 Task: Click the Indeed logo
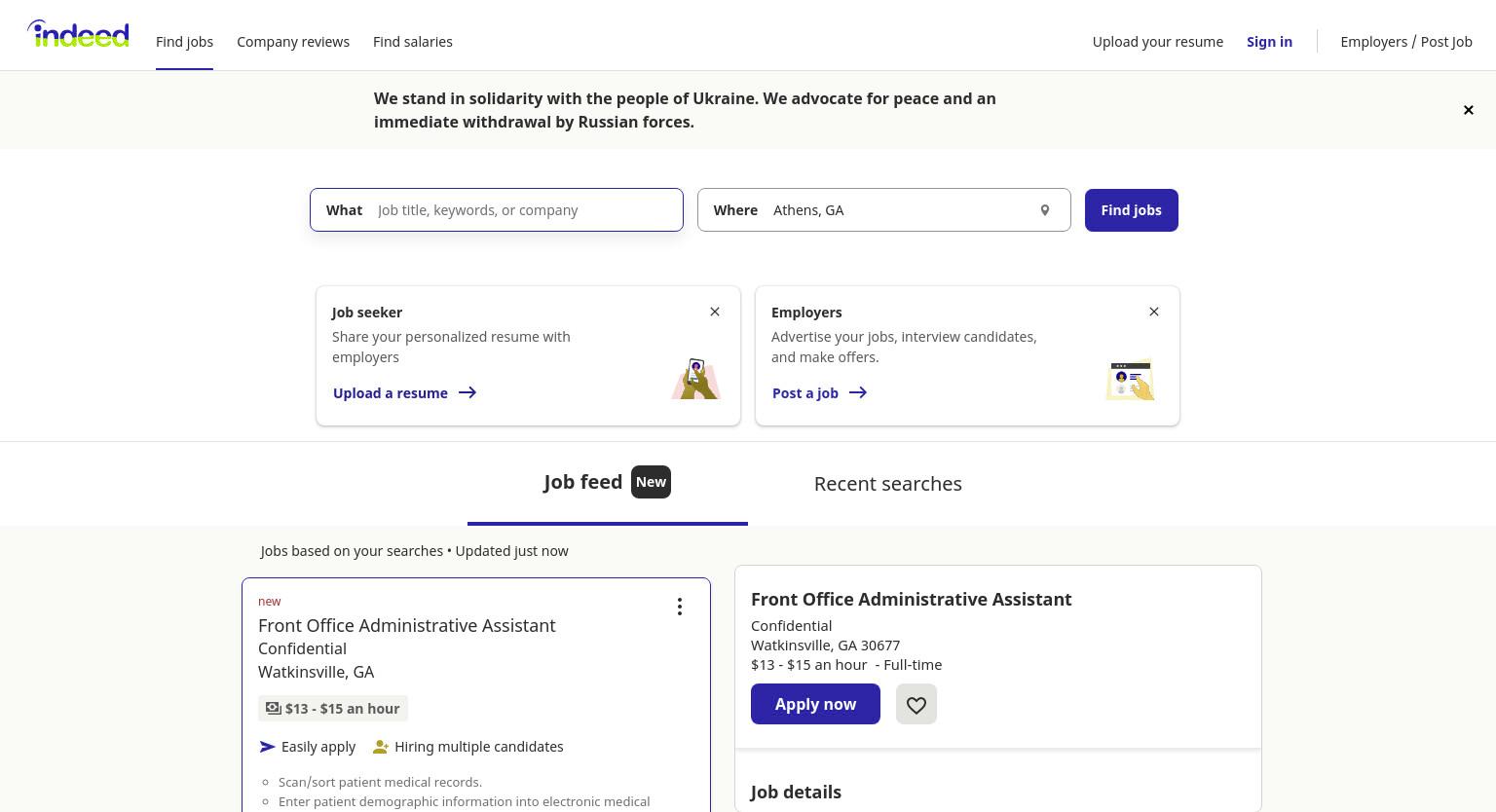[x=78, y=34]
